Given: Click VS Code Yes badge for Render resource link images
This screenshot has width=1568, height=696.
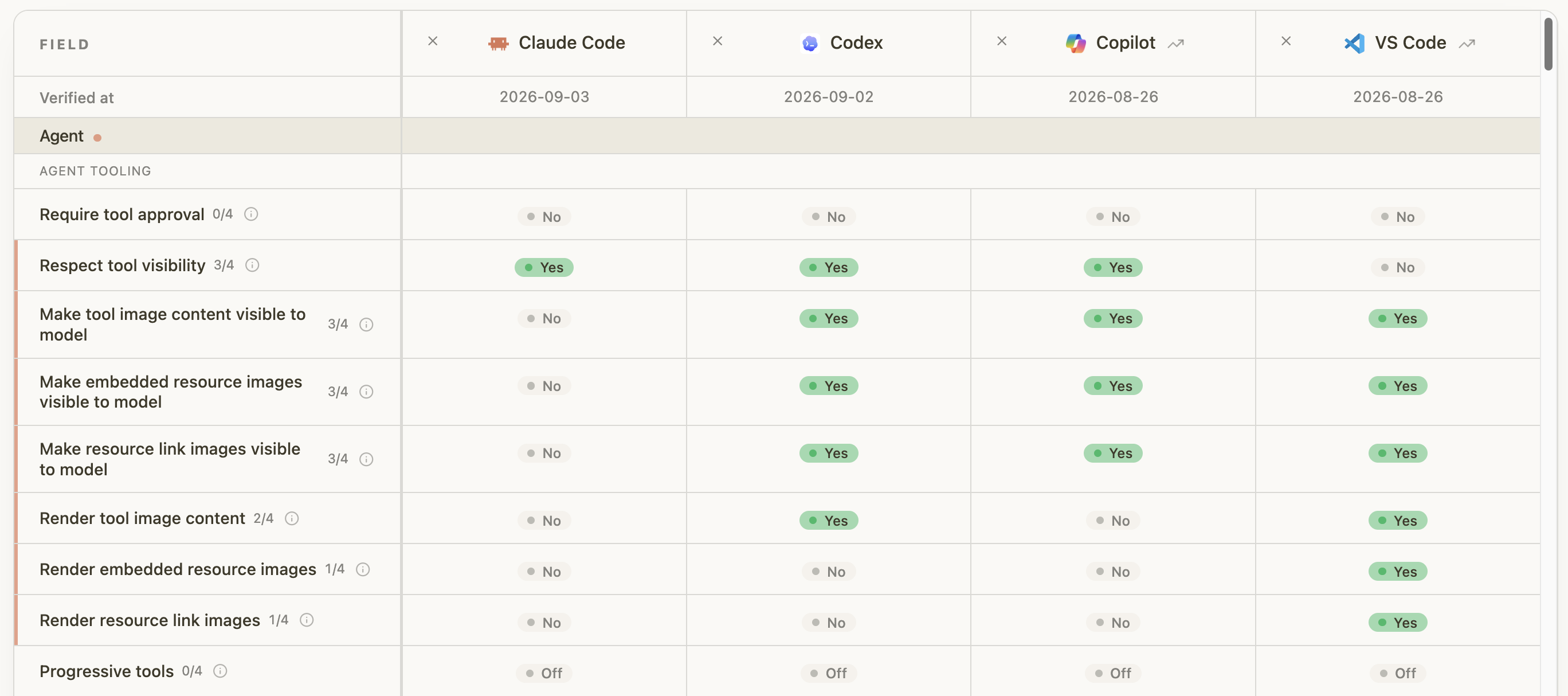Looking at the screenshot, I should pyautogui.click(x=1398, y=622).
